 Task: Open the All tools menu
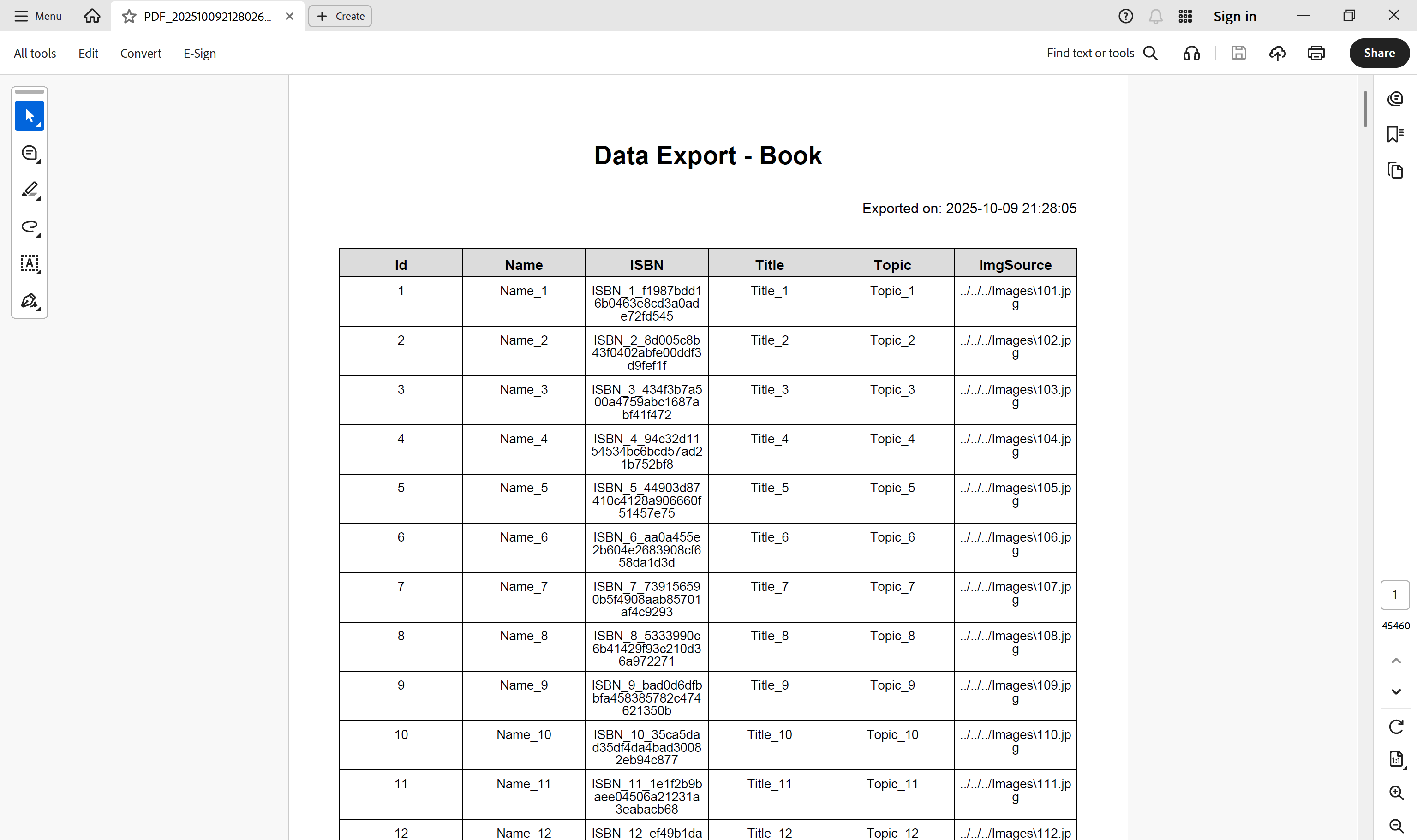(35, 53)
